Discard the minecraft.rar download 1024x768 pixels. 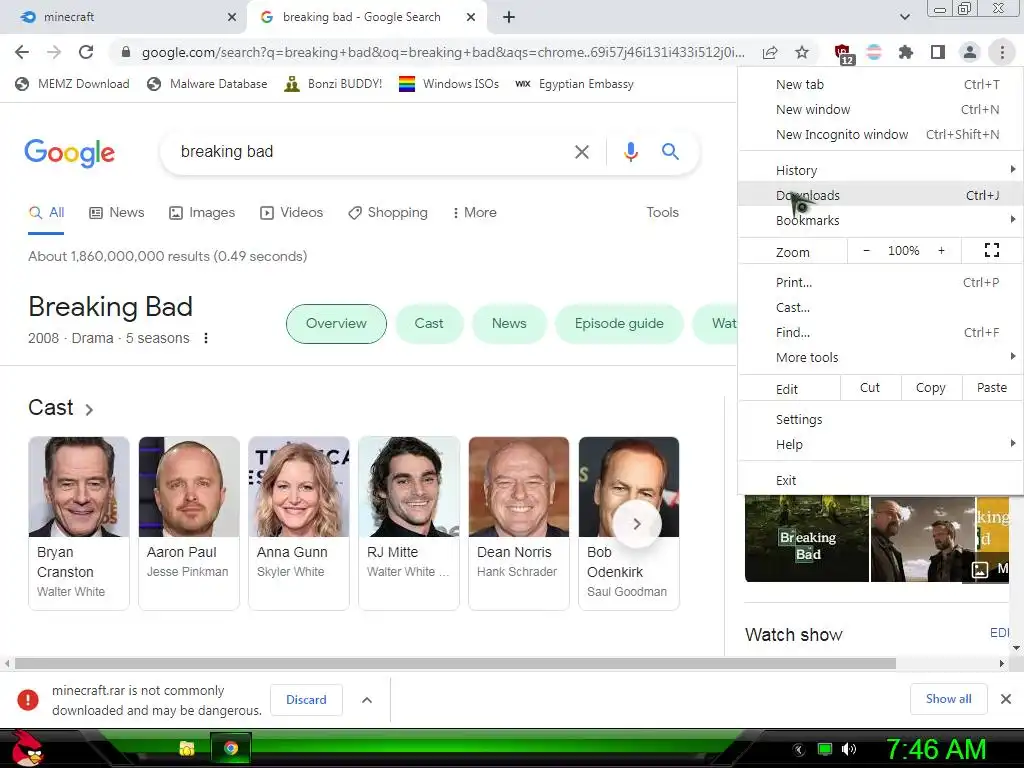tap(306, 699)
